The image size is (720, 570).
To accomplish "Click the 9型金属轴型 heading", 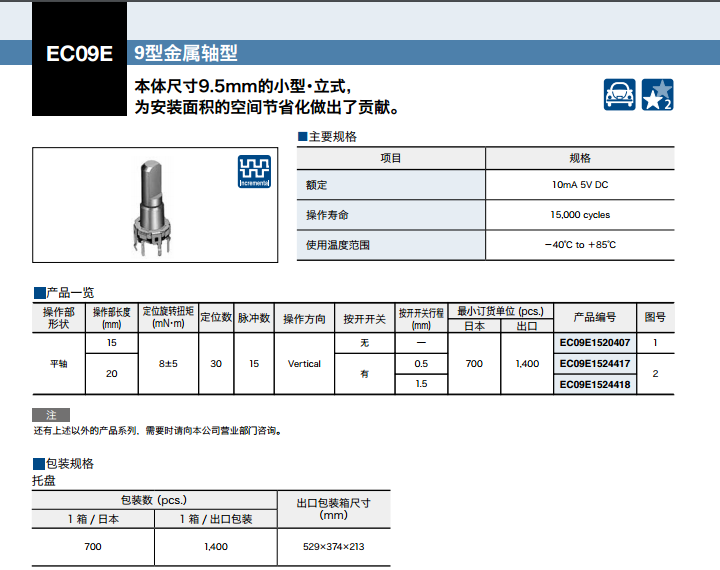I will [x=186, y=54].
